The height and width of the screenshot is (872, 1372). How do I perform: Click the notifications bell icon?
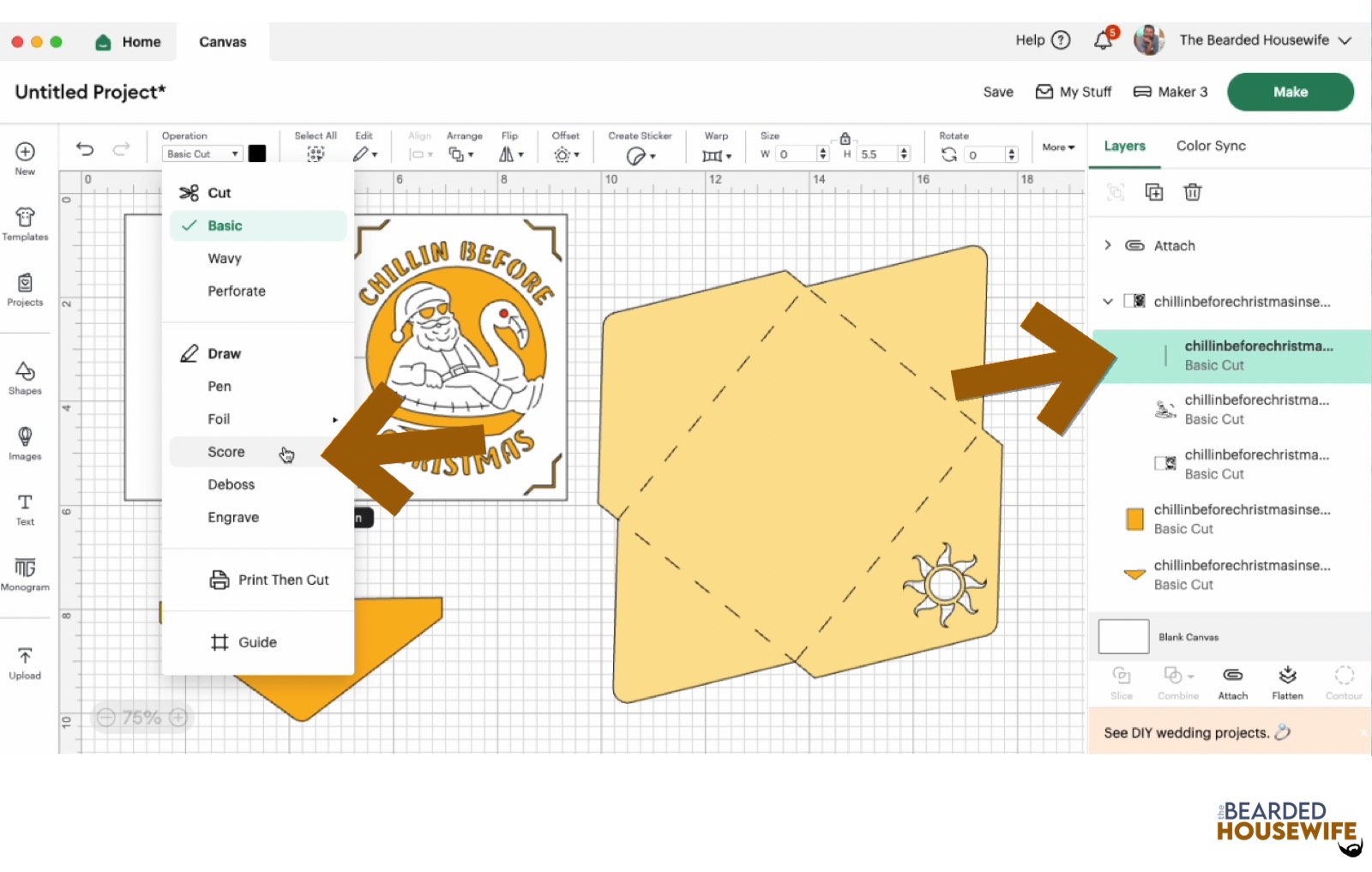pos(1104,39)
